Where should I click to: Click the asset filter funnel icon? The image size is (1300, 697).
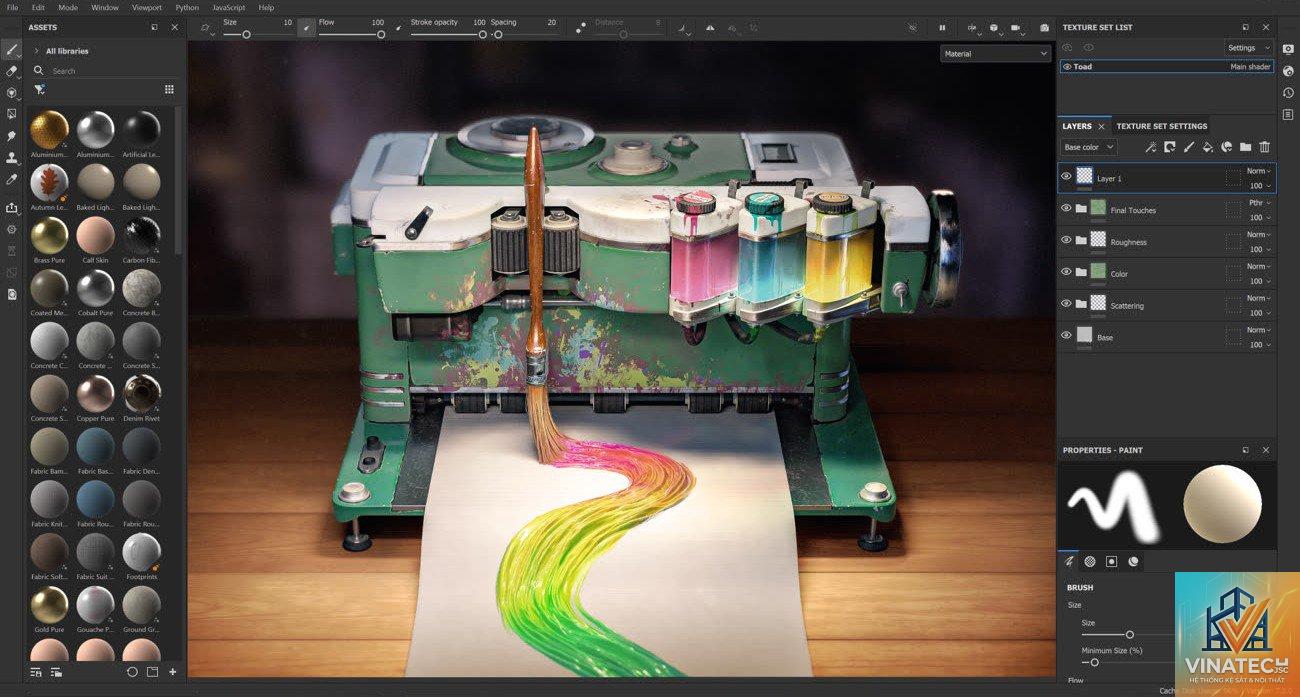(39, 89)
